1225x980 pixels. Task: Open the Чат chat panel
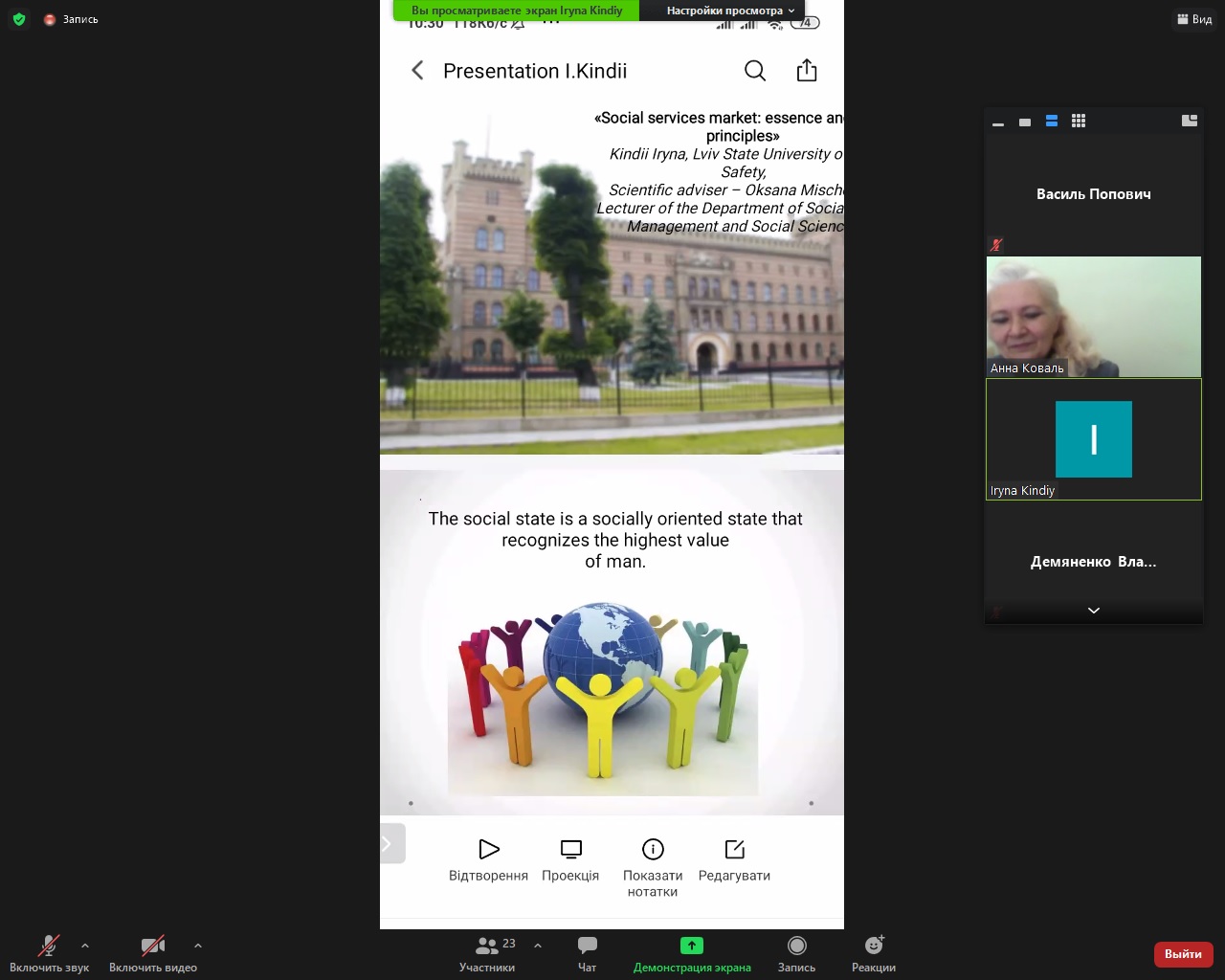587,953
